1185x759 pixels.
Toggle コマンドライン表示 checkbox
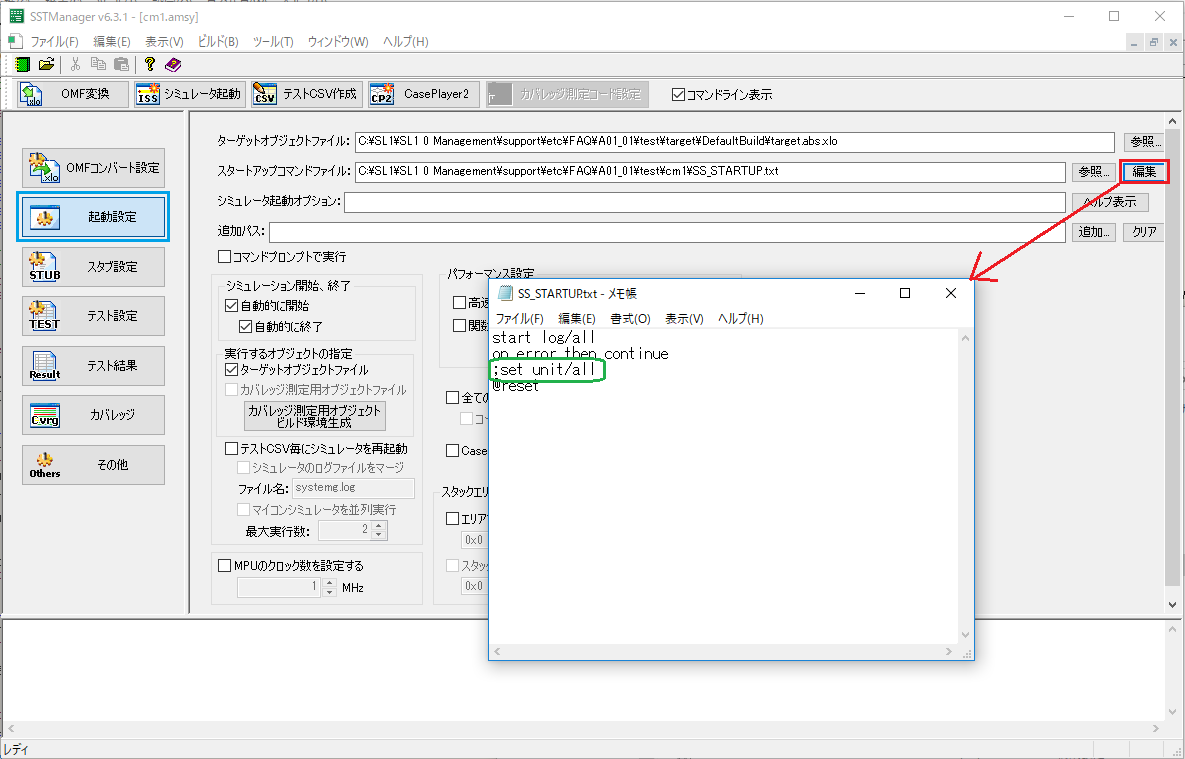(x=679, y=95)
